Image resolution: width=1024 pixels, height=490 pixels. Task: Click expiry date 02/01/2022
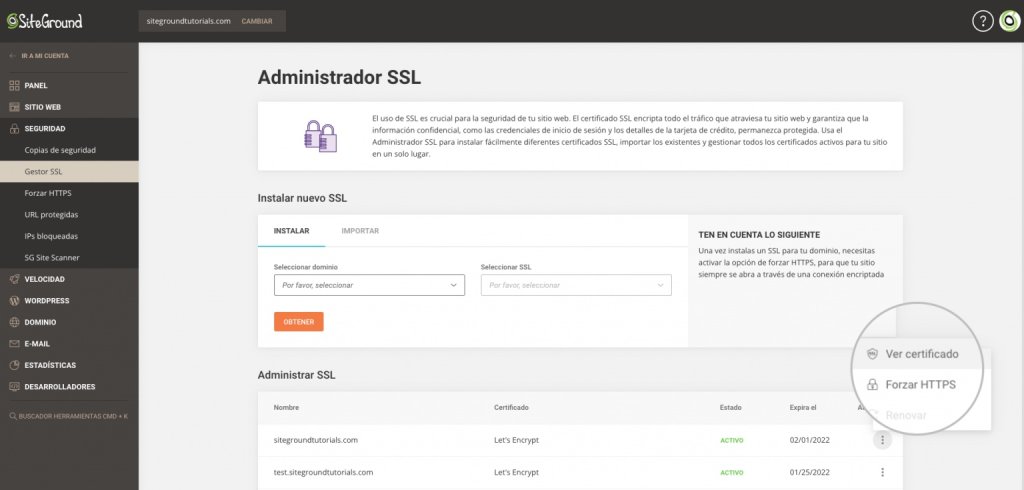click(809, 440)
